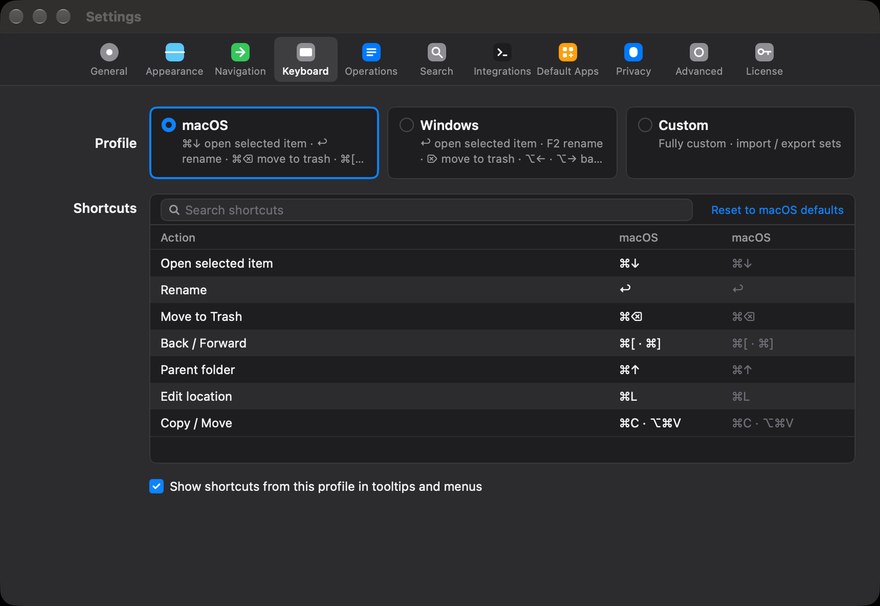The width and height of the screenshot is (880, 606).
Task: Select the Copy / Move row
Action: coord(502,423)
